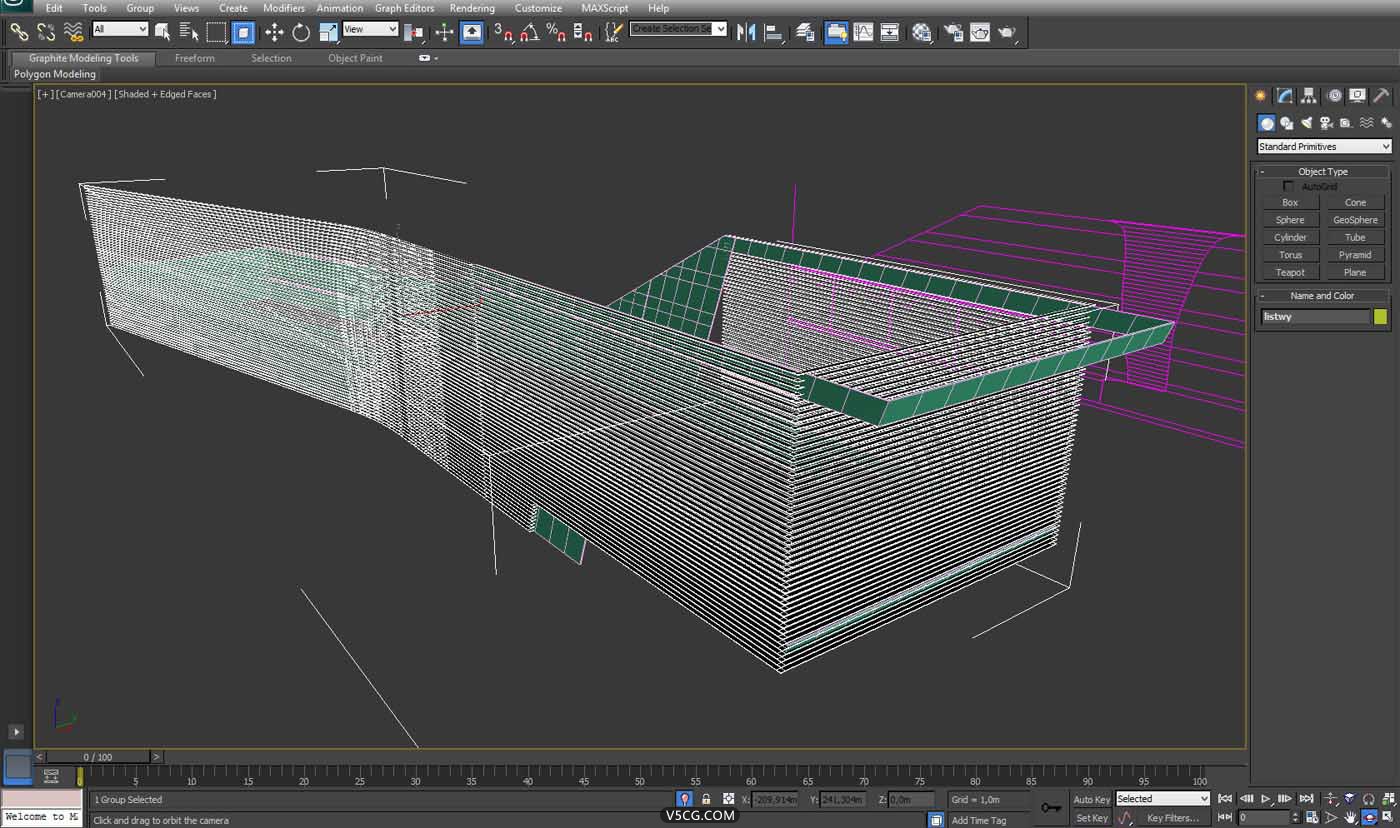The width and height of the screenshot is (1400, 828).
Task: Click the Box primitive button
Action: pyautogui.click(x=1290, y=202)
